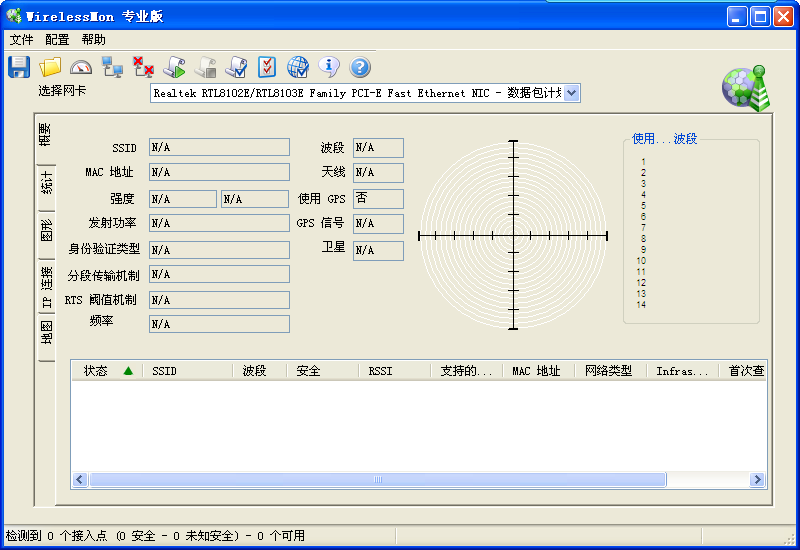Open the 文件 menu

pyautogui.click(x=21, y=40)
